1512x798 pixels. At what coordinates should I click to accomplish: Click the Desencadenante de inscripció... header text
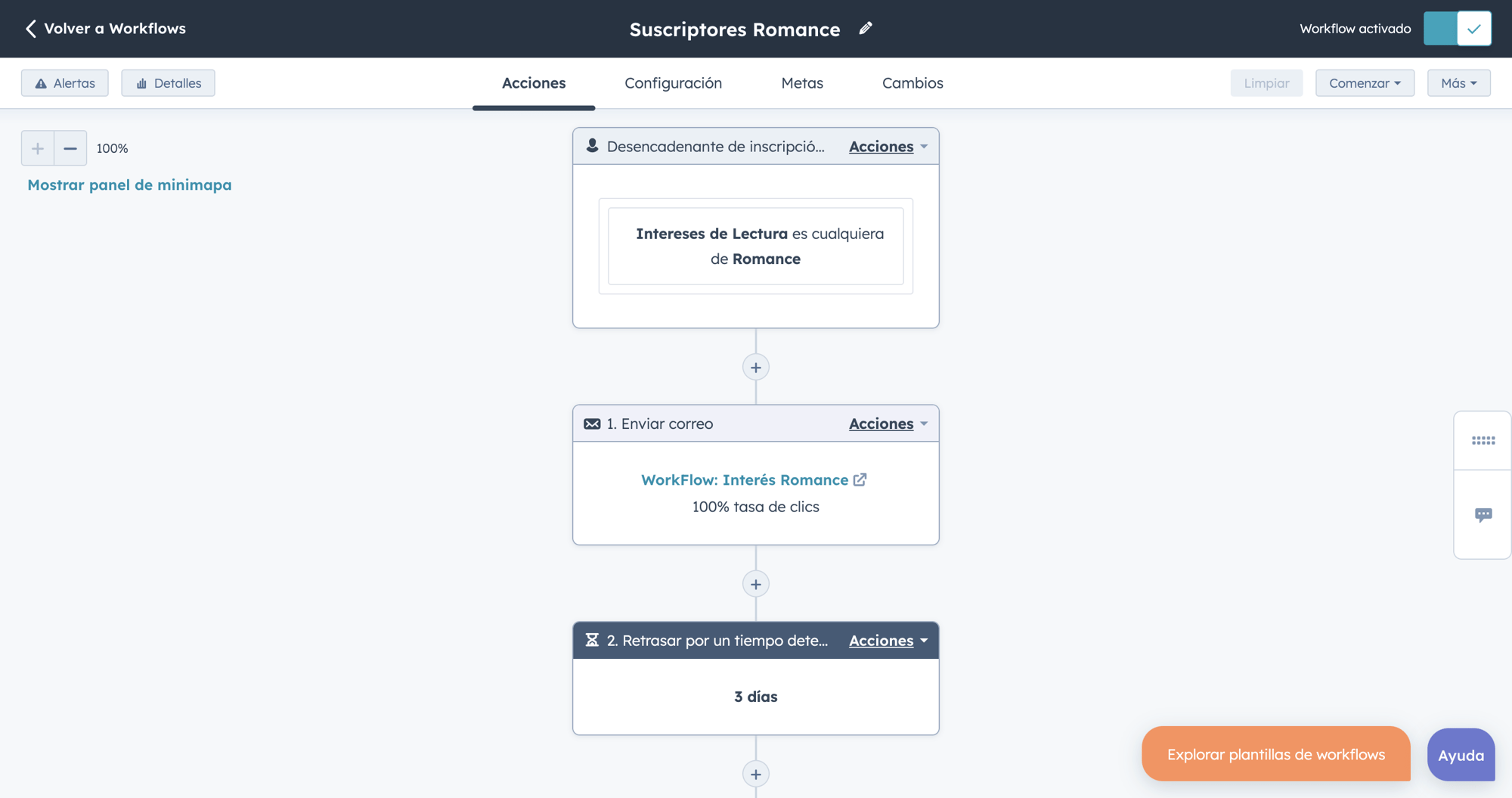click(716, 147)
